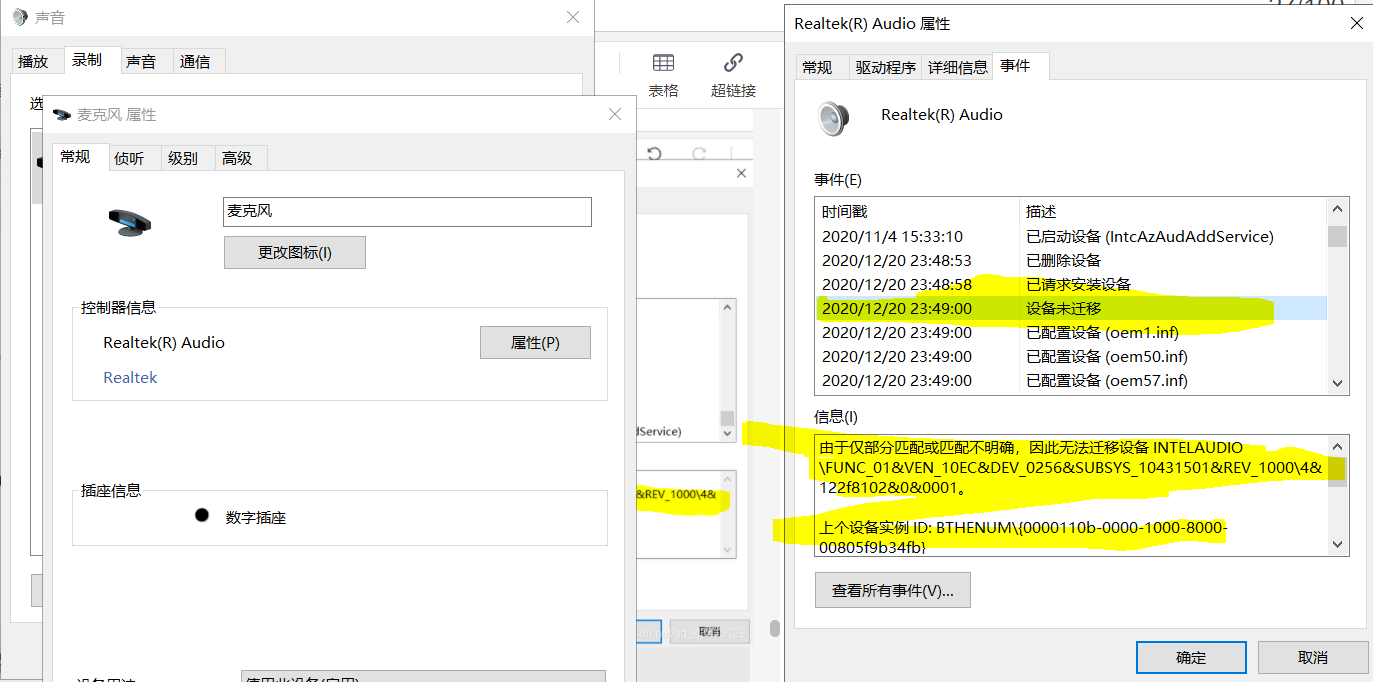Viewport: 1373px width, 682px height.
Task: Click the speaker icon on the 声音 title bar
Action: coord(18,16)
